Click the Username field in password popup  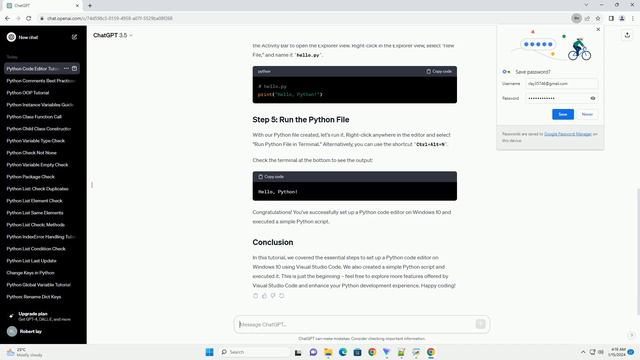pyautogui.click(x=562, y=84)
